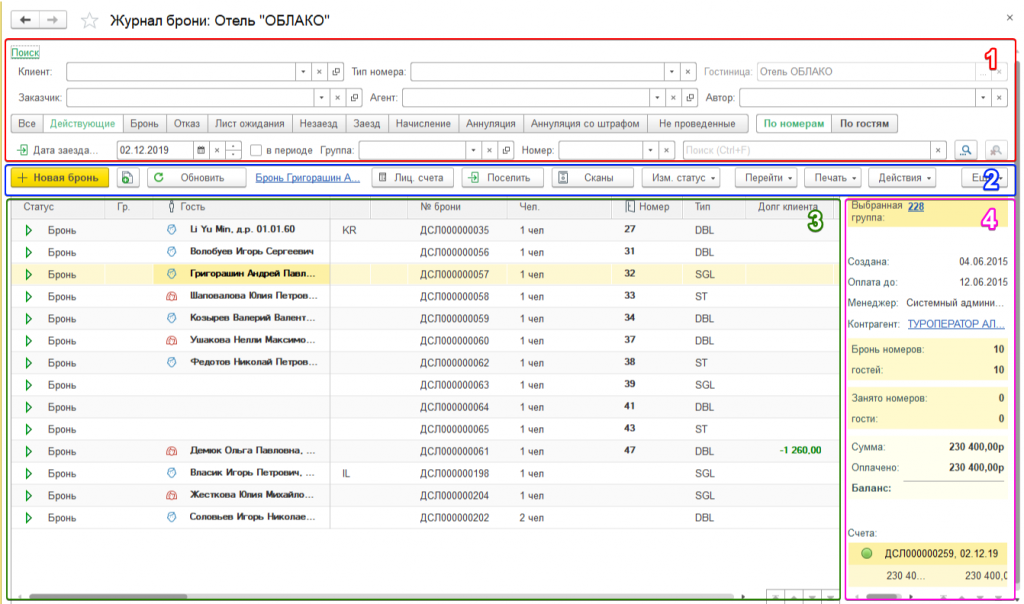
Task: Click the open icon for Клиент field
Action: pyautogui.click(x=337, y=72)
